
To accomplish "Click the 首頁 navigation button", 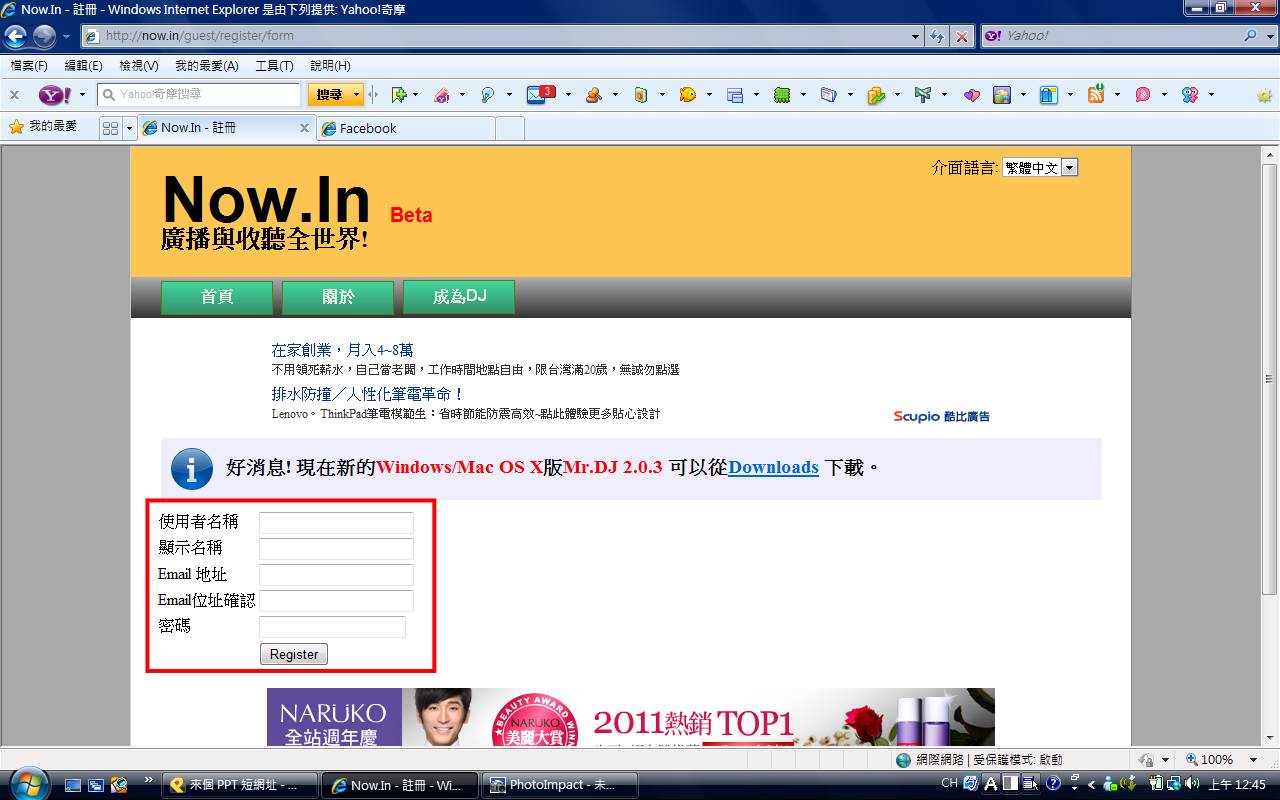I will coord(217,297).
